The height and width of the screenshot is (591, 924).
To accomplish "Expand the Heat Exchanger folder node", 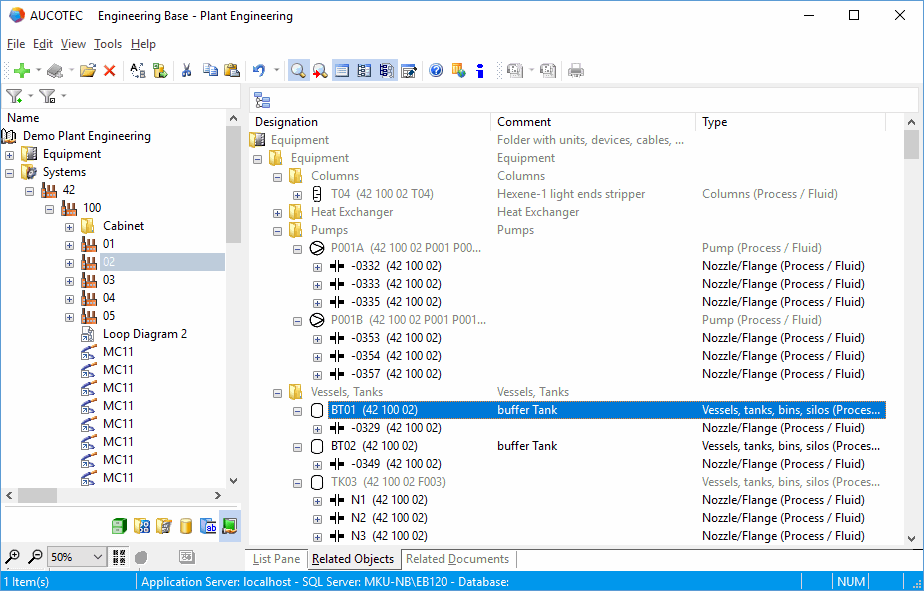I will coord(277,213).
